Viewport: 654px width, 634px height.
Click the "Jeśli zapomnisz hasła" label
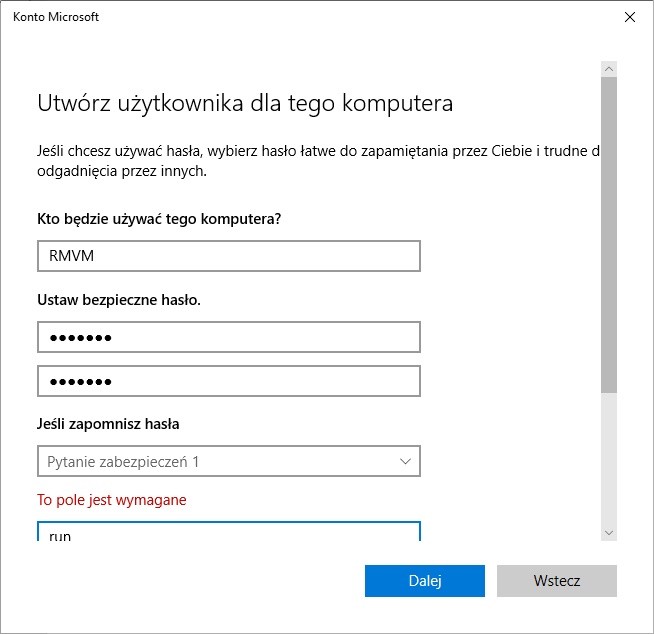pyautogui.click(x=108, y=423)
